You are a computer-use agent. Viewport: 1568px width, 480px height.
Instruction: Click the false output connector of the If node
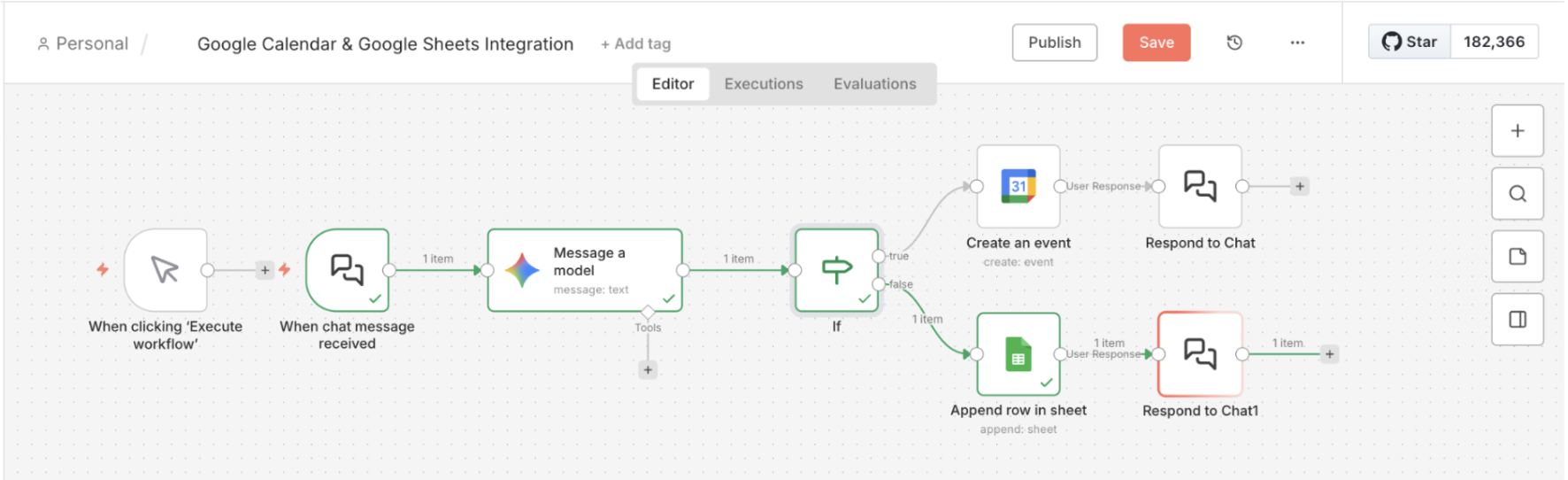click(878, 284)
